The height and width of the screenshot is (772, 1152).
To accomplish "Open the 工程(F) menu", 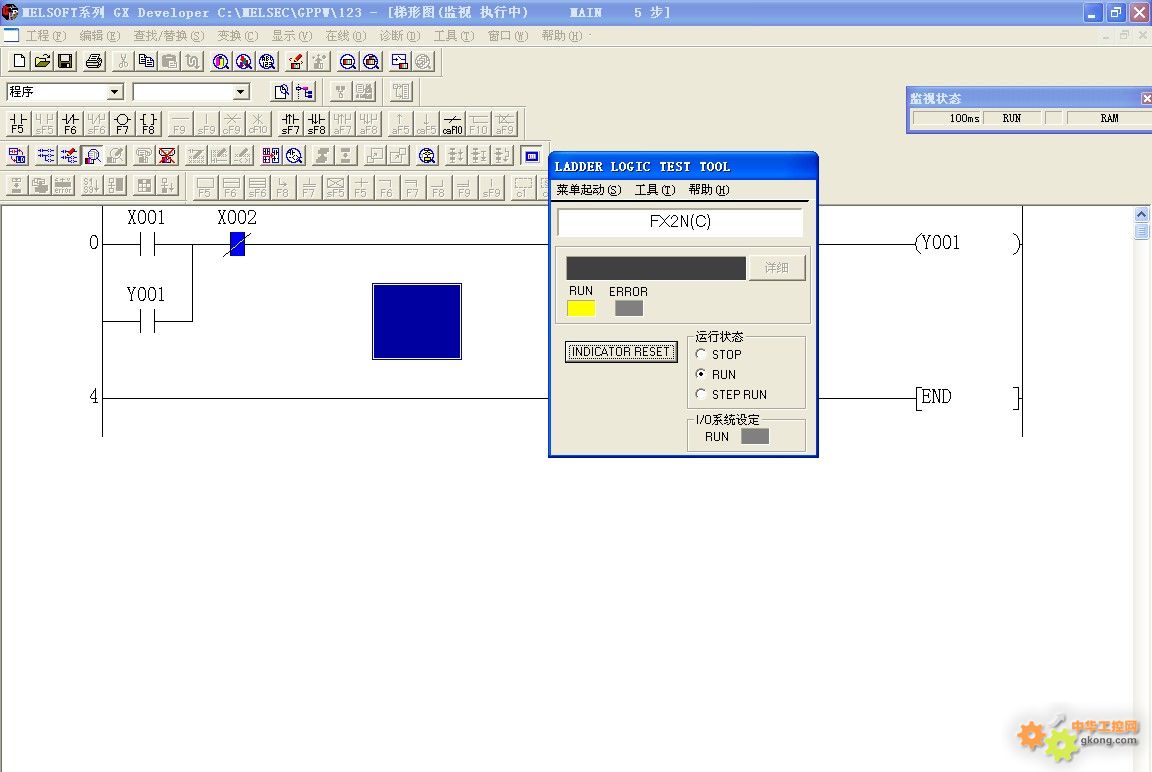I will tap(46, 35).
